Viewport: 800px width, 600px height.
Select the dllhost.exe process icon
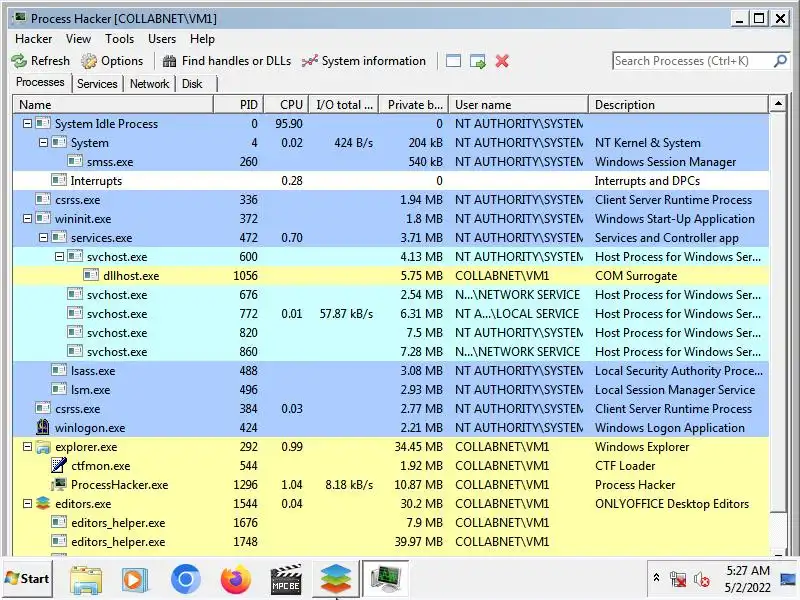[91, 276]
